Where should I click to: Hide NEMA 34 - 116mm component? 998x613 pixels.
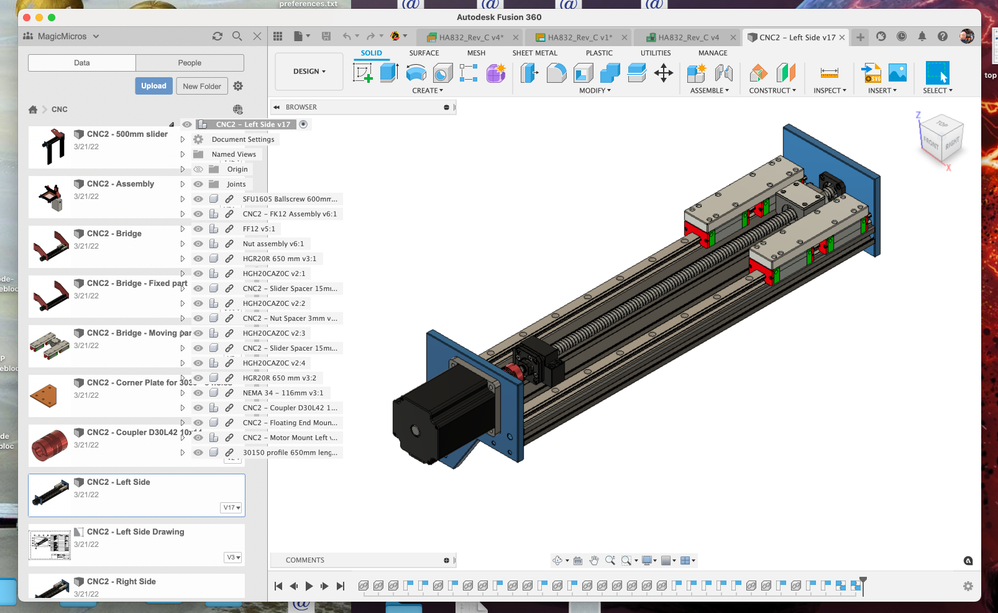point(199,393)
